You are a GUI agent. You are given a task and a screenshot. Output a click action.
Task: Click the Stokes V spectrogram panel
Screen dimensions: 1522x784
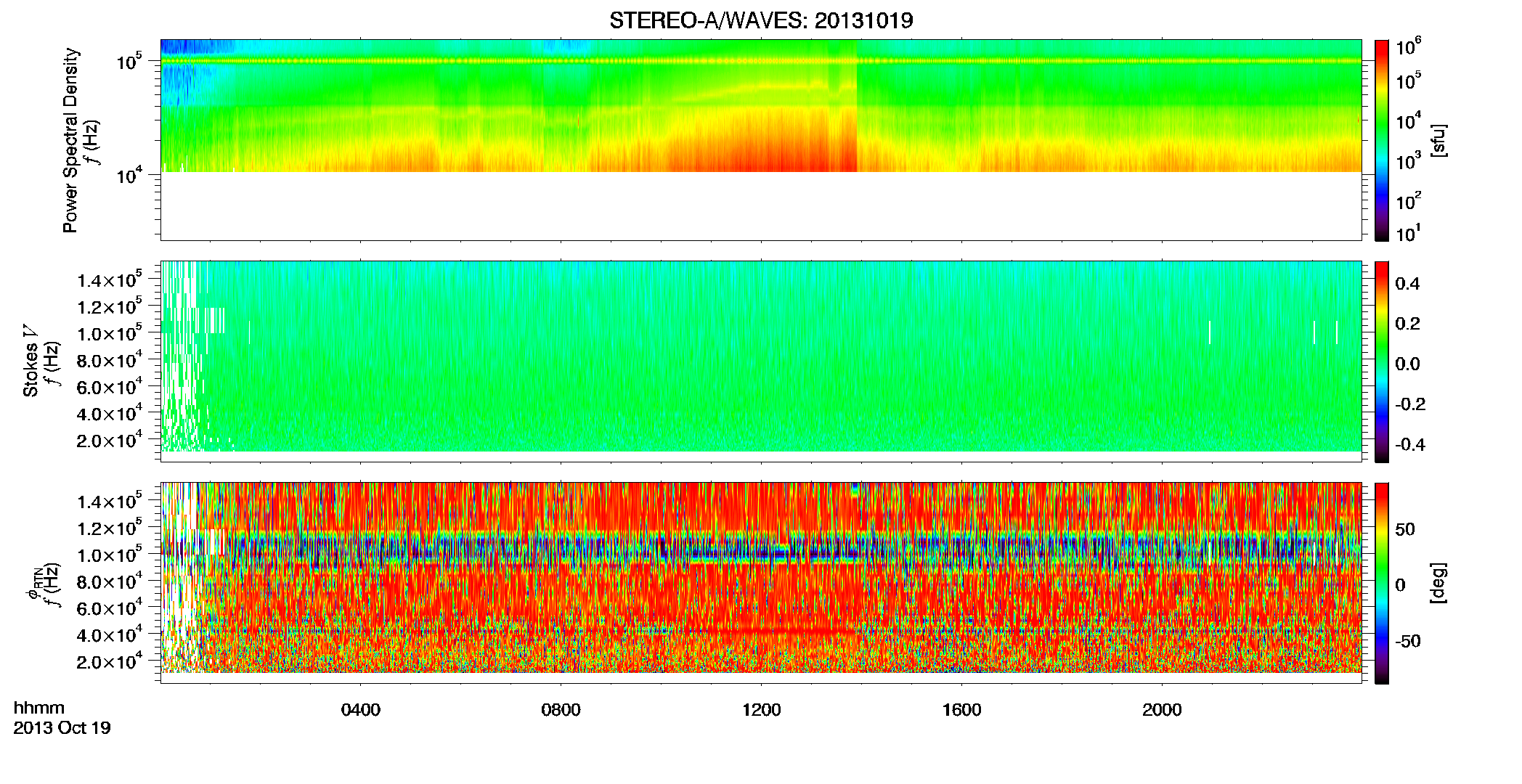pyautogui.click(x=761, y=361)
